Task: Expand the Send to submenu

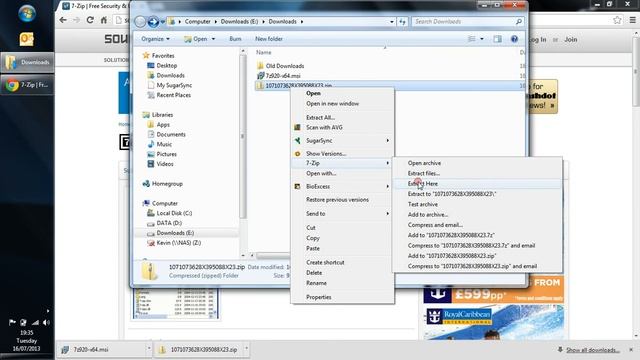Action: pyautogui.click(x=342, y=213)
